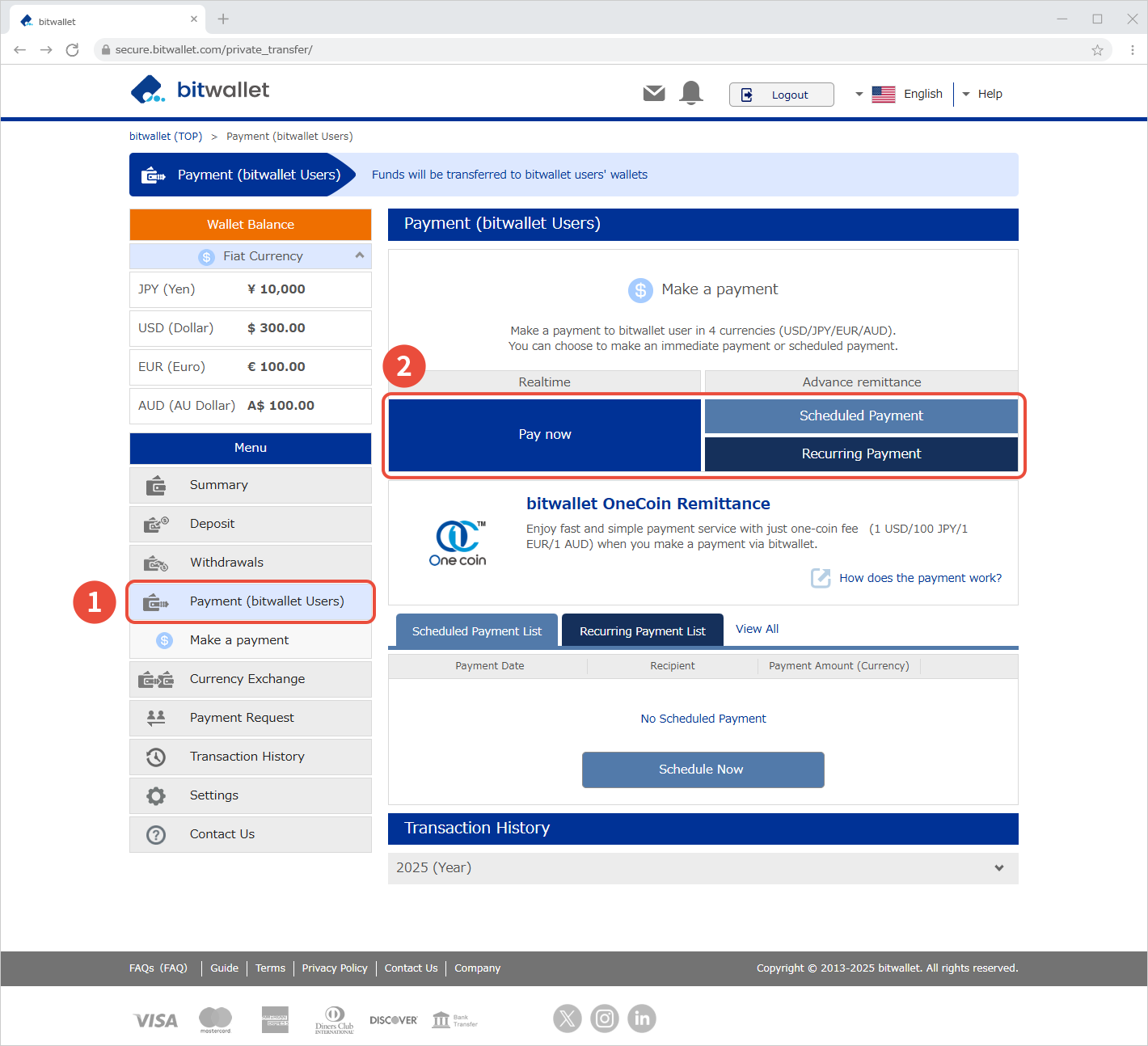Click the Pay now button
The image size is (1148, 1046).
tap(545, 435)
